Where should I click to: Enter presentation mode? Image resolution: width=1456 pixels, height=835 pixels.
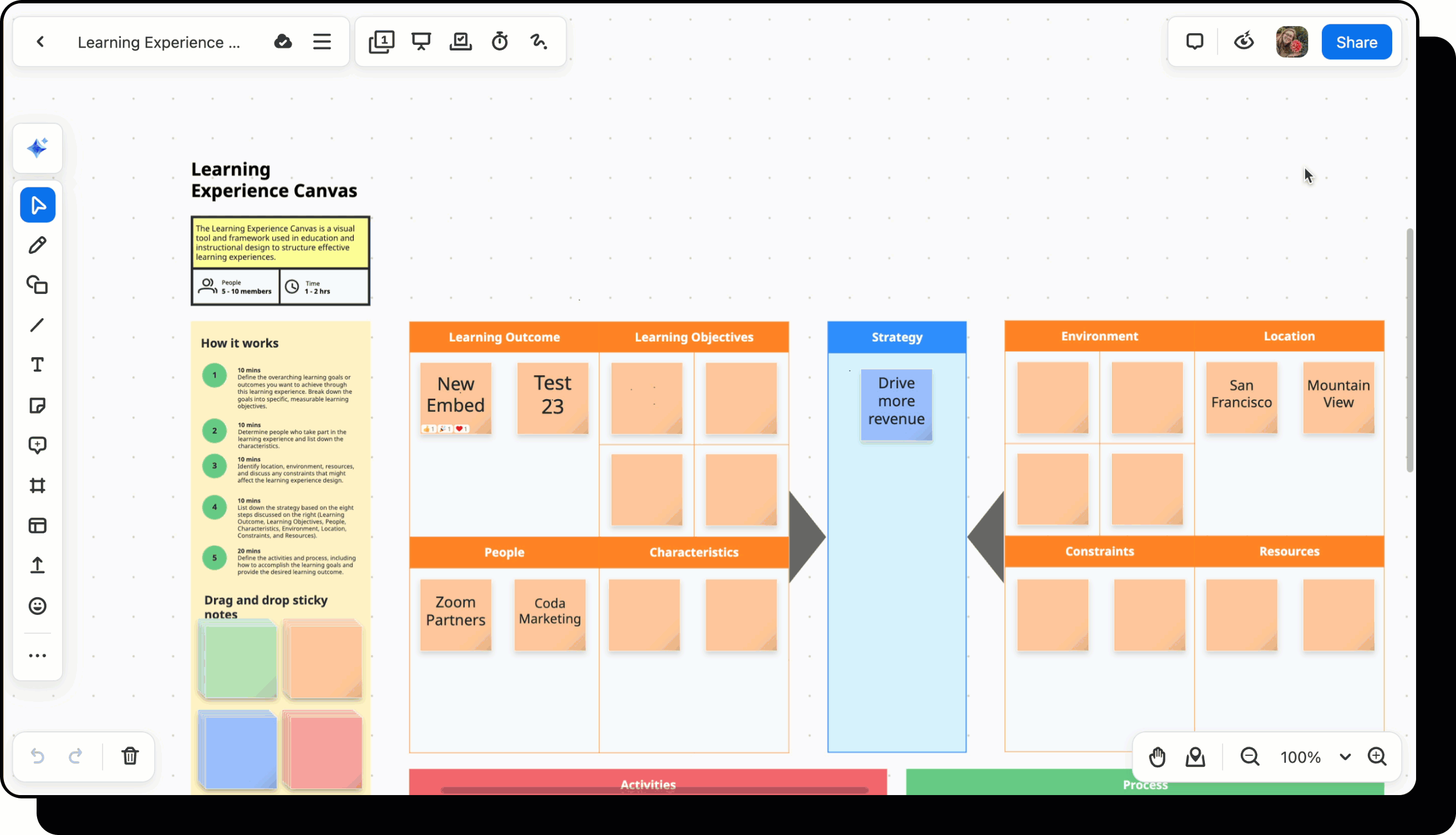421,40
